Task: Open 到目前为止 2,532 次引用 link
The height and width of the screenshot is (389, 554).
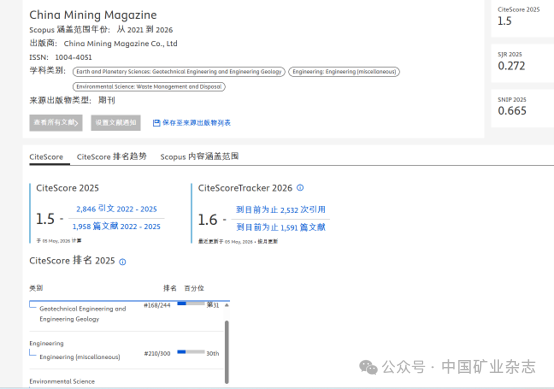Action: click(x=281, y=210)
